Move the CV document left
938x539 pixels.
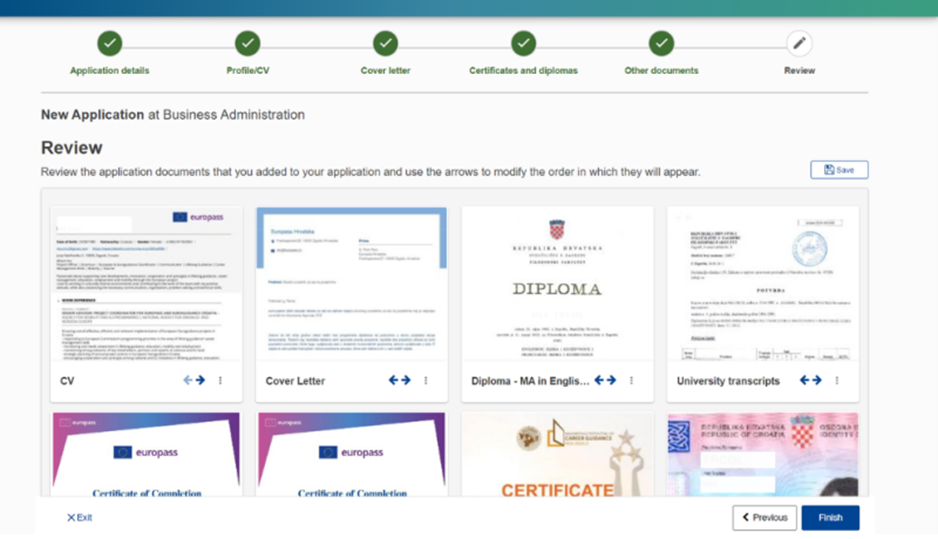(188, 380)
